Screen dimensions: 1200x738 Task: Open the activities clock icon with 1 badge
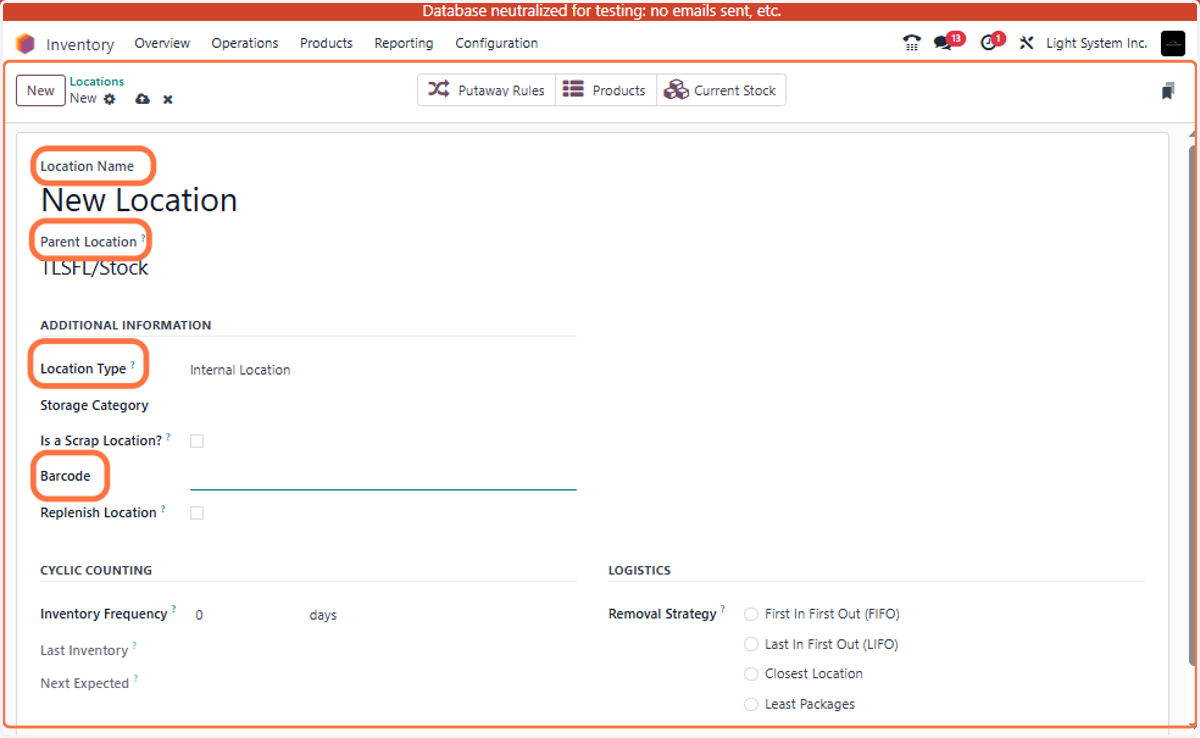point(988,43)
